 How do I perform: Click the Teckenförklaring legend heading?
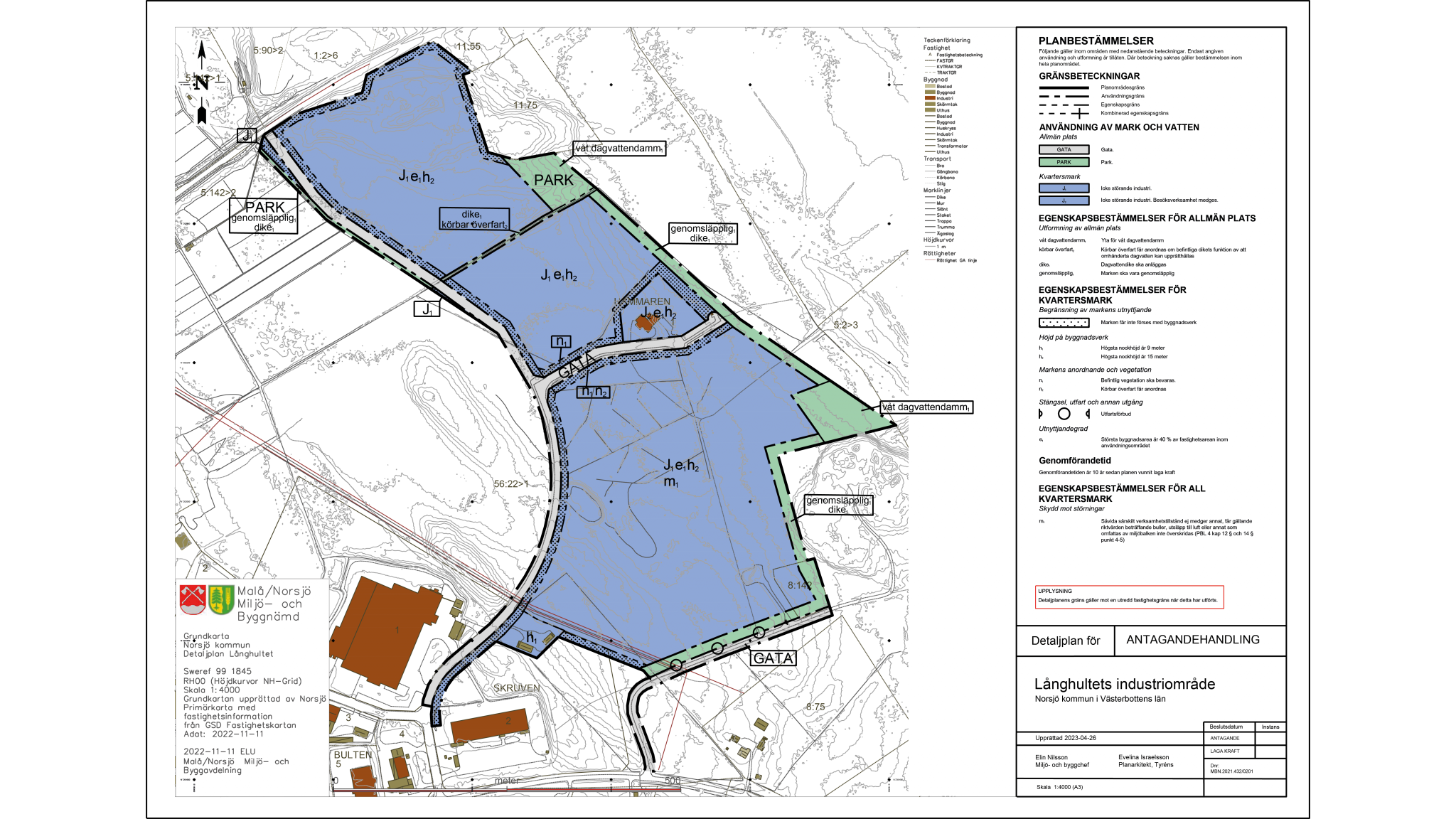point(946,40)
